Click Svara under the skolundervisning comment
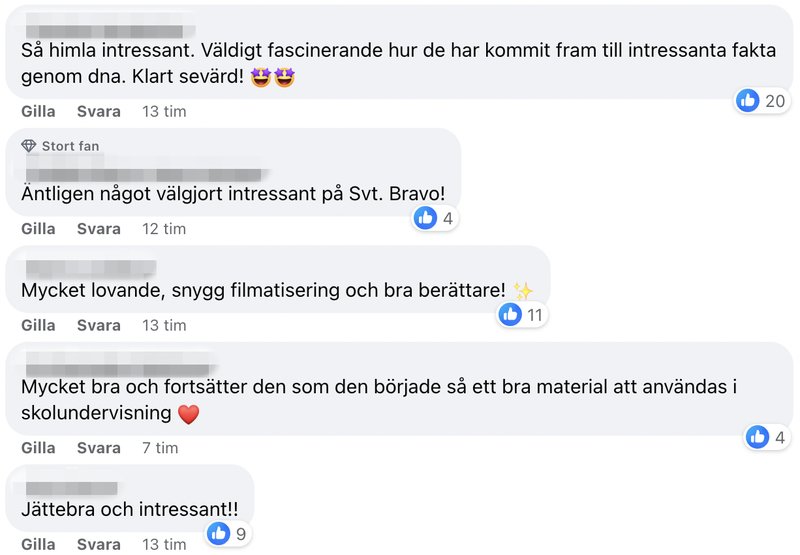This screenshot has width=800, height=555. (x=98, y=448)
